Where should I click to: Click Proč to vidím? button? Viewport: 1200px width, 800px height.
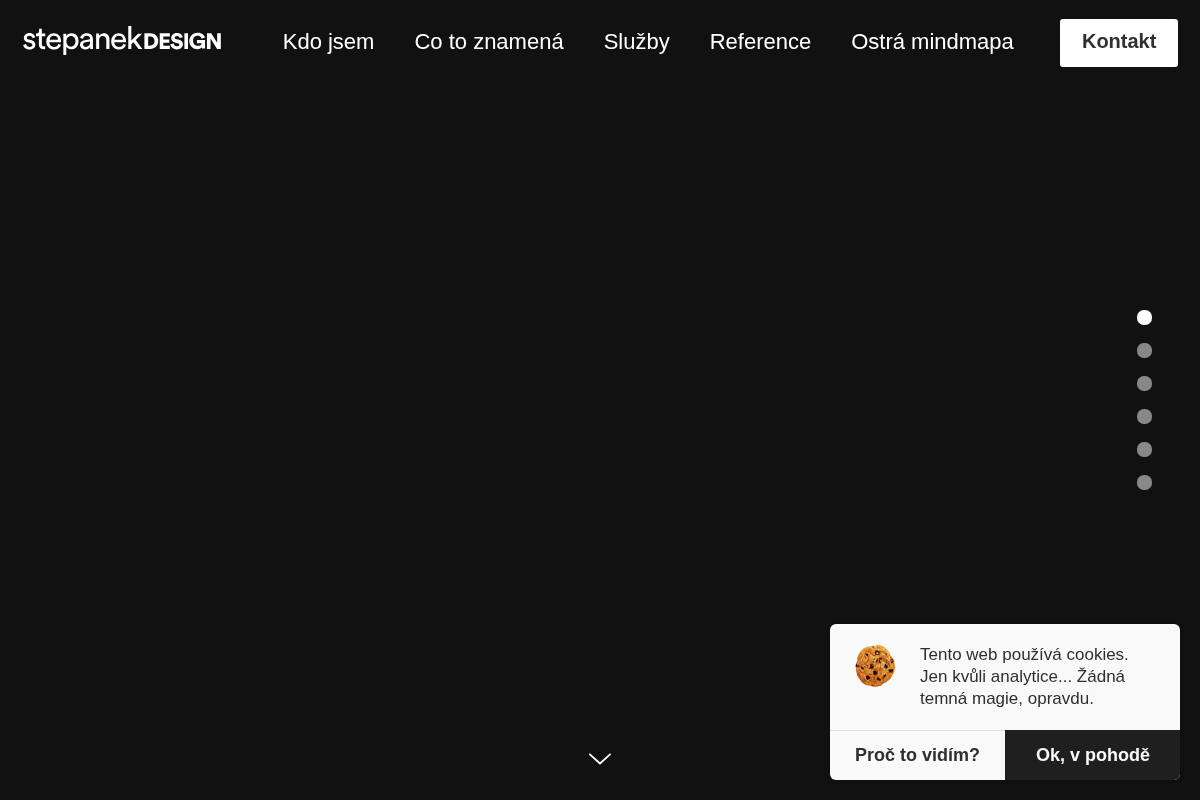(917, 755)
